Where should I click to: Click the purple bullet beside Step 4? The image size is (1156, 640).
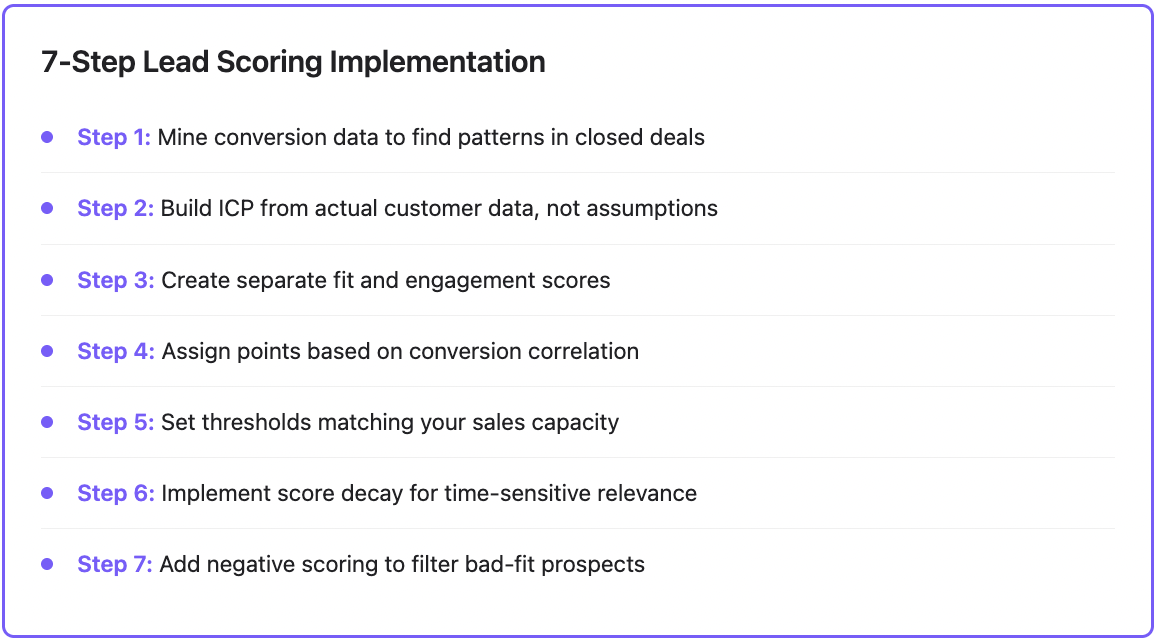point(47,351)
